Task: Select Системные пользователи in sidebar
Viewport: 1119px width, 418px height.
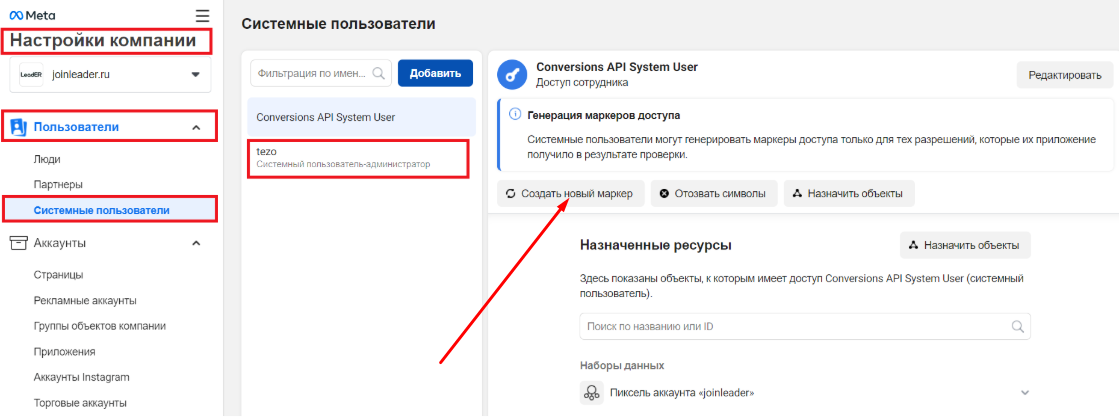Action: 101,210
